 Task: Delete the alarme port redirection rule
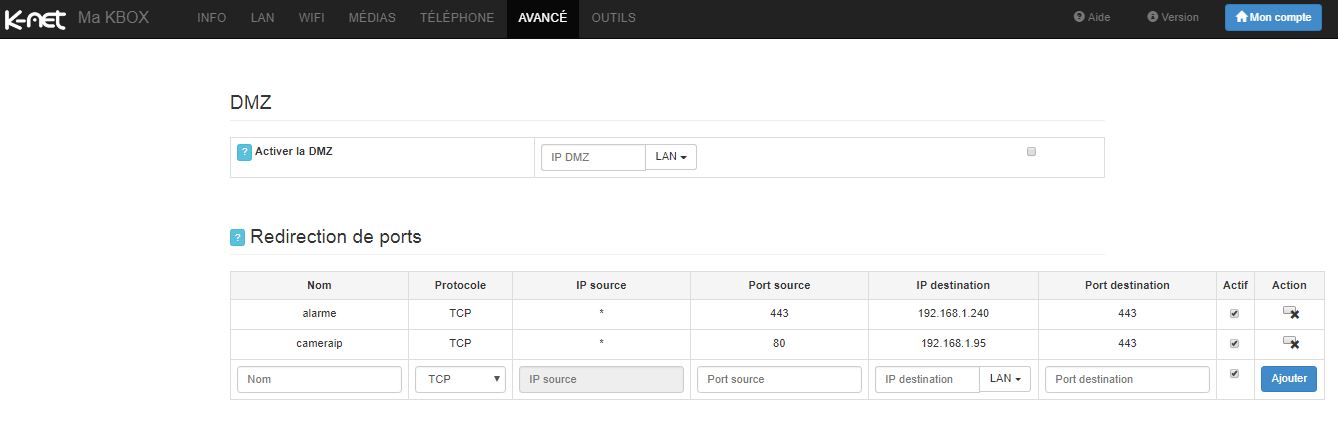click(x=1290, y=314)
